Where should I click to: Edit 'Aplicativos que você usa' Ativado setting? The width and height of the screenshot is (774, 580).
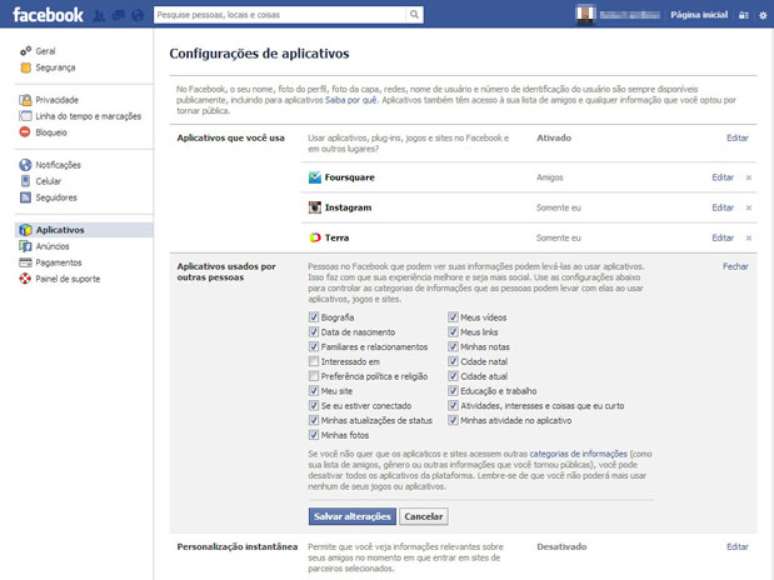[737, 138]
